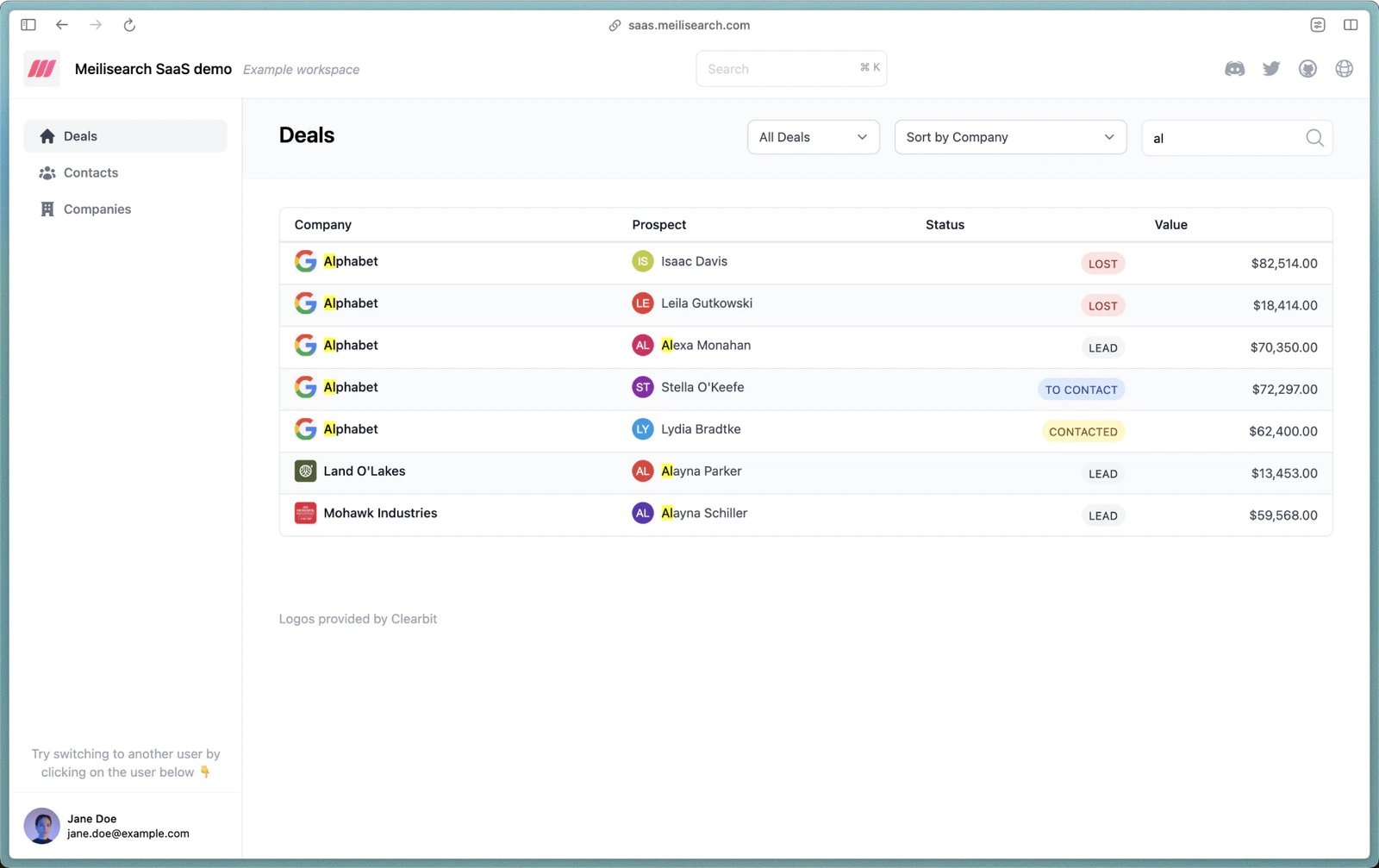Image resolution: width=1379 pixels, height=868 pixels.
Task: Click the people icon beside Contacts
Action: tap(47, 172)
